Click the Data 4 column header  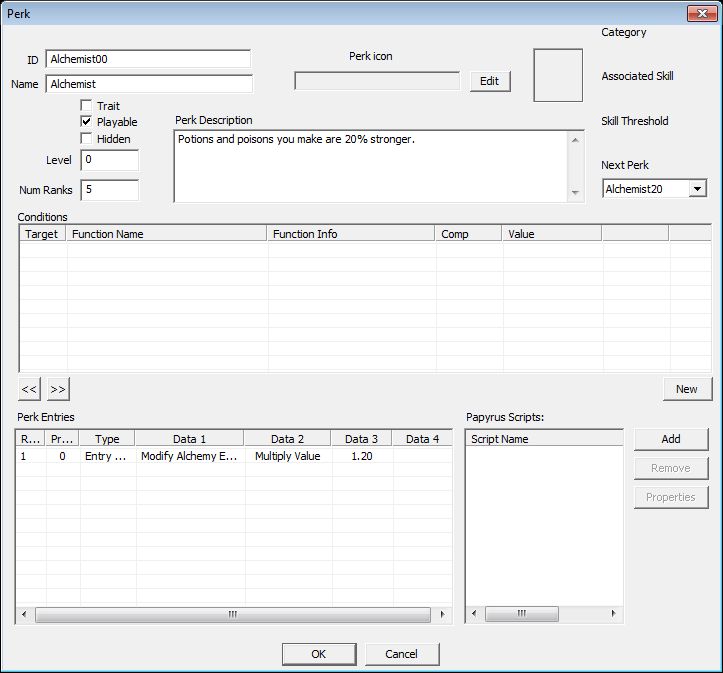pyautogui.click(x=422, y=438)
